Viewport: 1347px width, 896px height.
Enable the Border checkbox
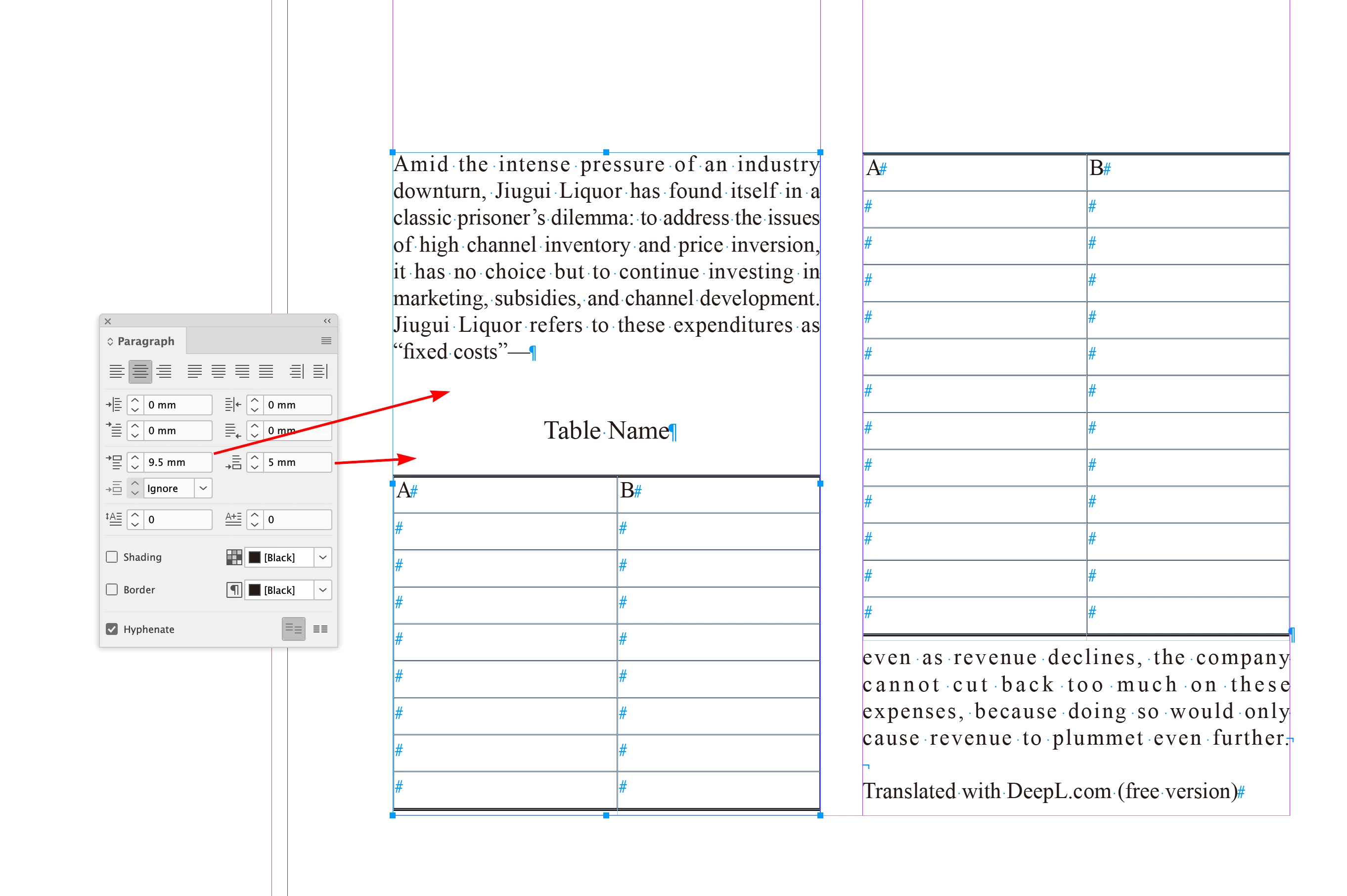112,589
